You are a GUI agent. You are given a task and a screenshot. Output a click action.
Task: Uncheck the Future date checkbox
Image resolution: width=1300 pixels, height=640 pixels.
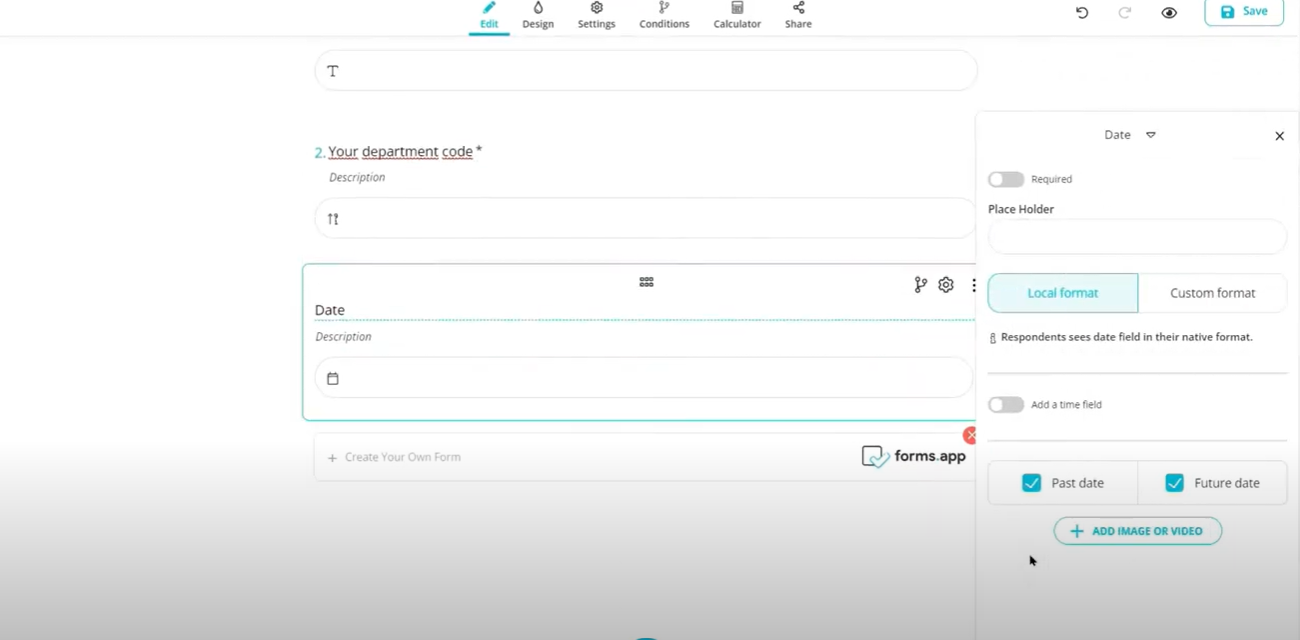pyautogui.click(x=1174, y=482)
